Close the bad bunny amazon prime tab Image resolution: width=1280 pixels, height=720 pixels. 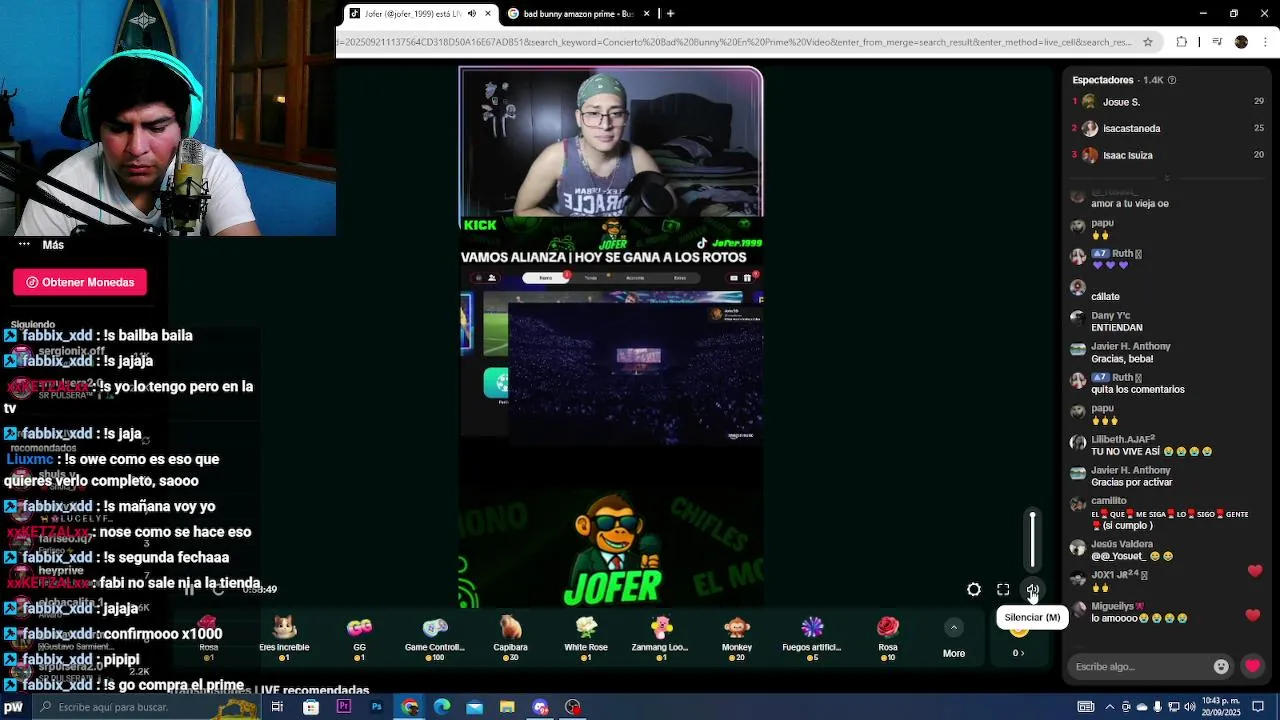pyautogui.click(x=647, y=13)
